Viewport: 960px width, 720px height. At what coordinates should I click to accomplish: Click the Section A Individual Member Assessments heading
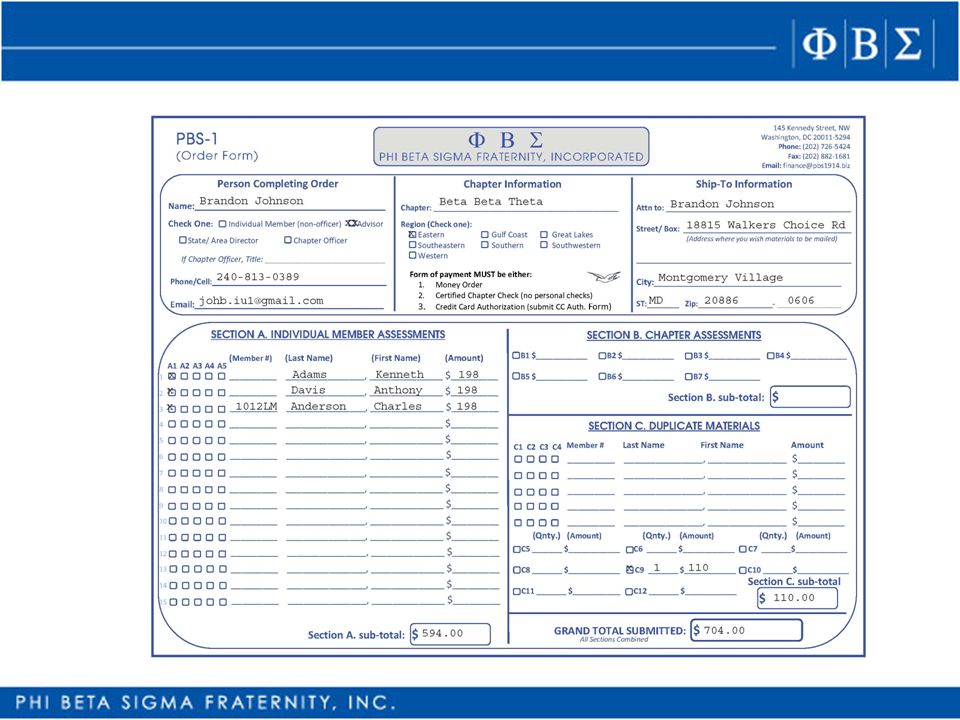point(328,334)
